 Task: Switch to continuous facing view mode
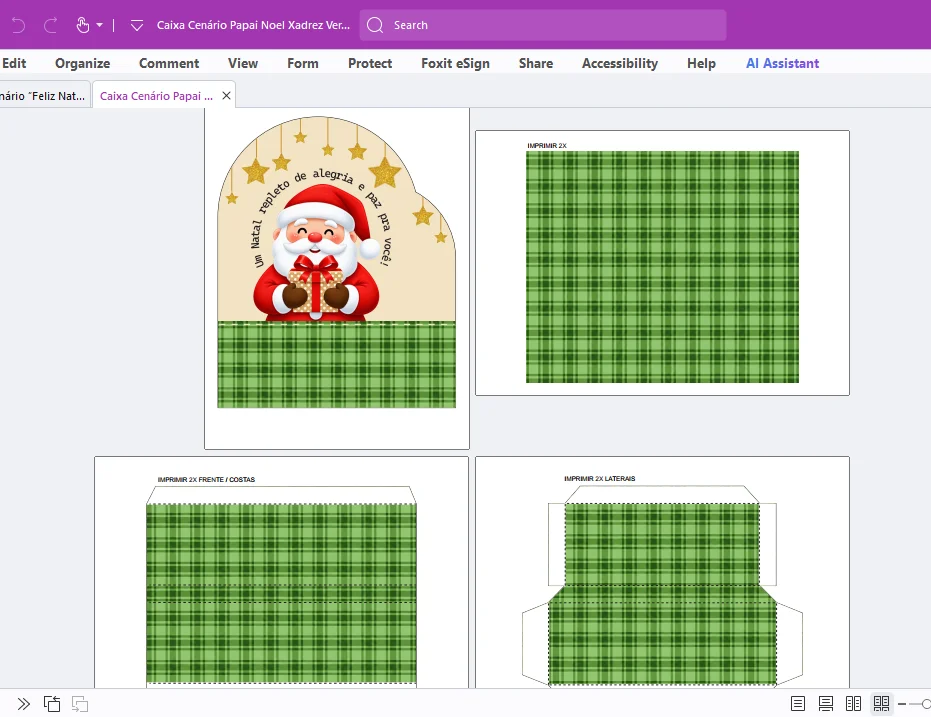(x=881, y=704)
